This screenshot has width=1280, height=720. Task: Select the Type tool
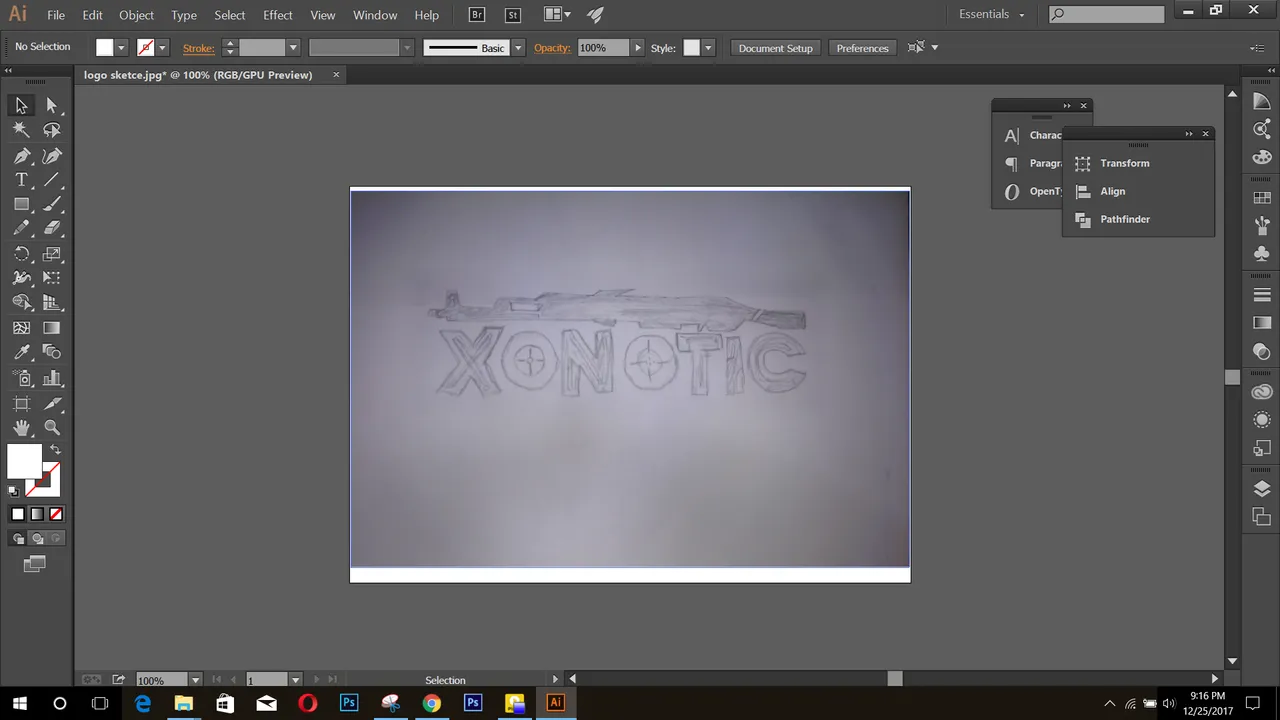(21, 180)
